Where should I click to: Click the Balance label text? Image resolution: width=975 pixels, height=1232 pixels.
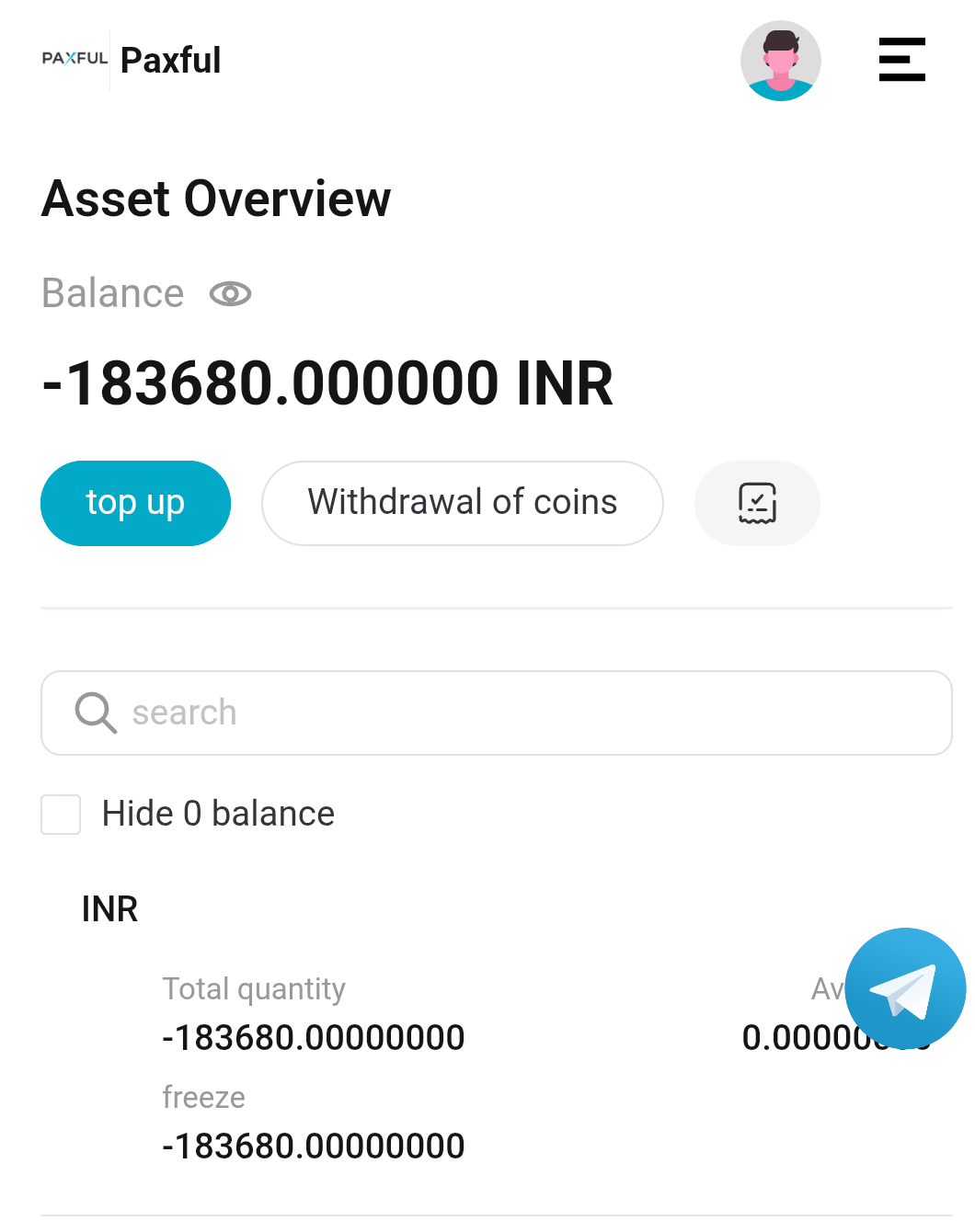[113, 294]
